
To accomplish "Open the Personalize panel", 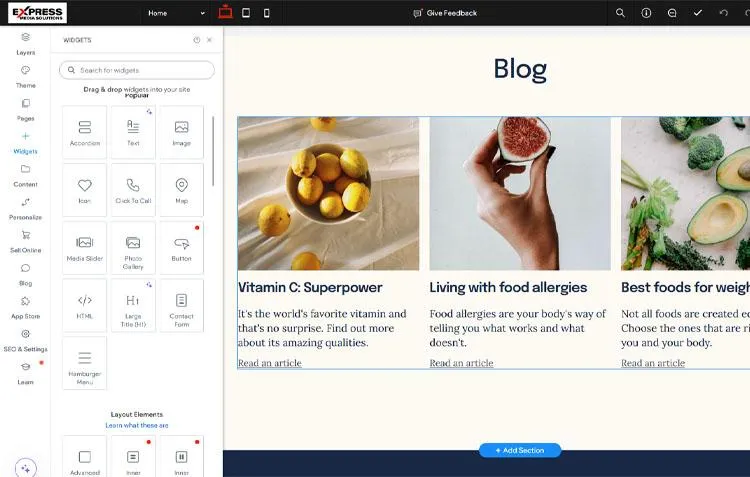I will 25,209.
